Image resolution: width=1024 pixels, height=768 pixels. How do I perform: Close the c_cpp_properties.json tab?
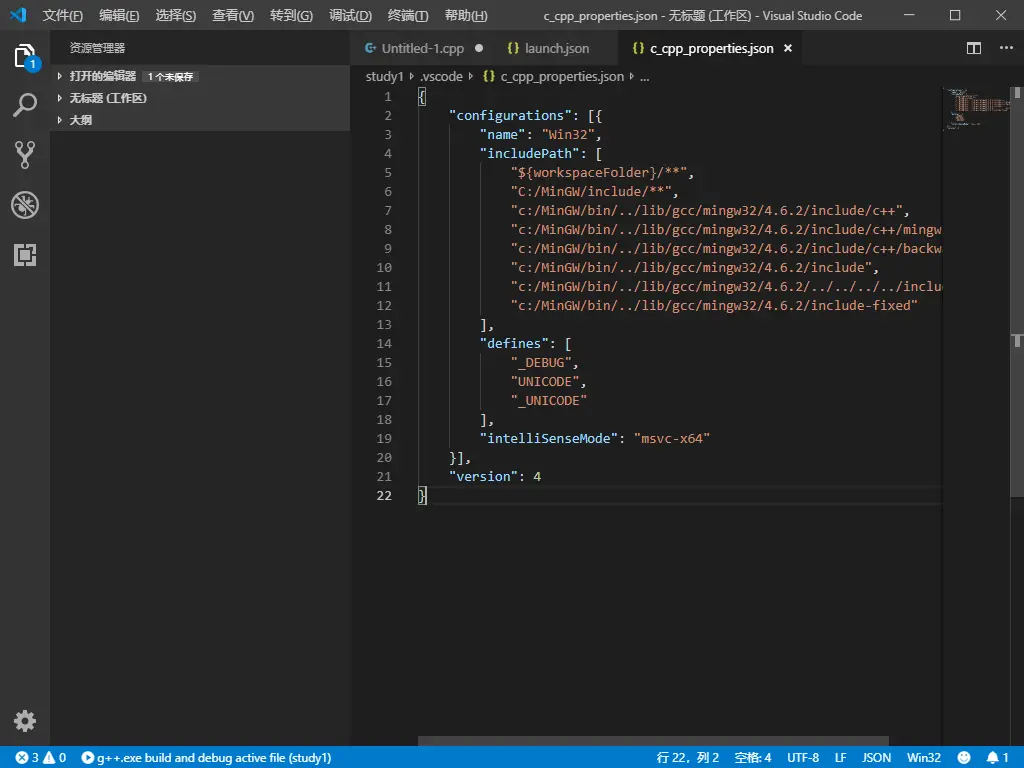click(787, 48)
